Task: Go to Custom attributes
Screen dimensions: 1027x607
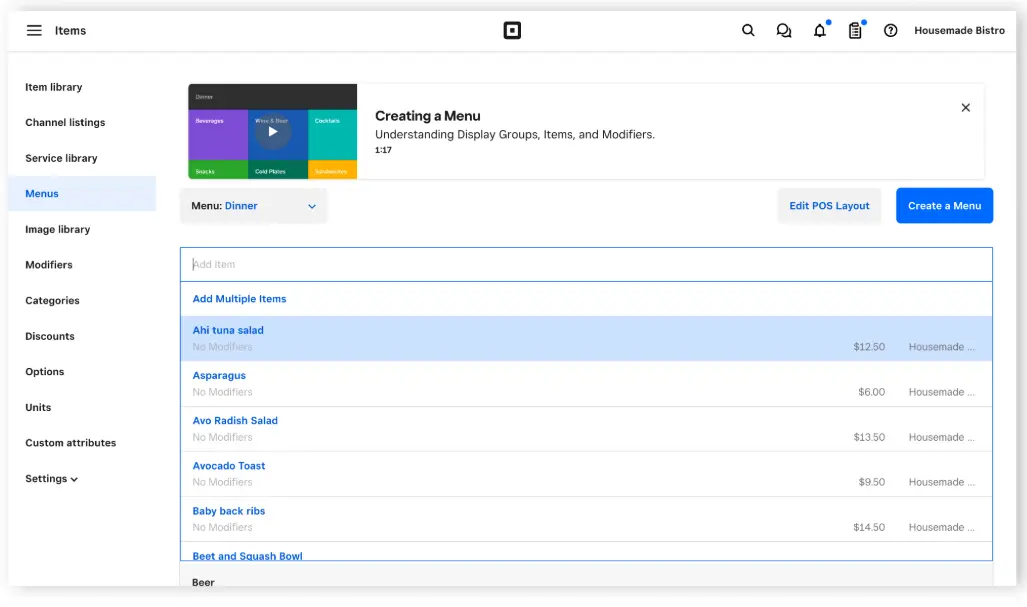Action: point(70,443)
